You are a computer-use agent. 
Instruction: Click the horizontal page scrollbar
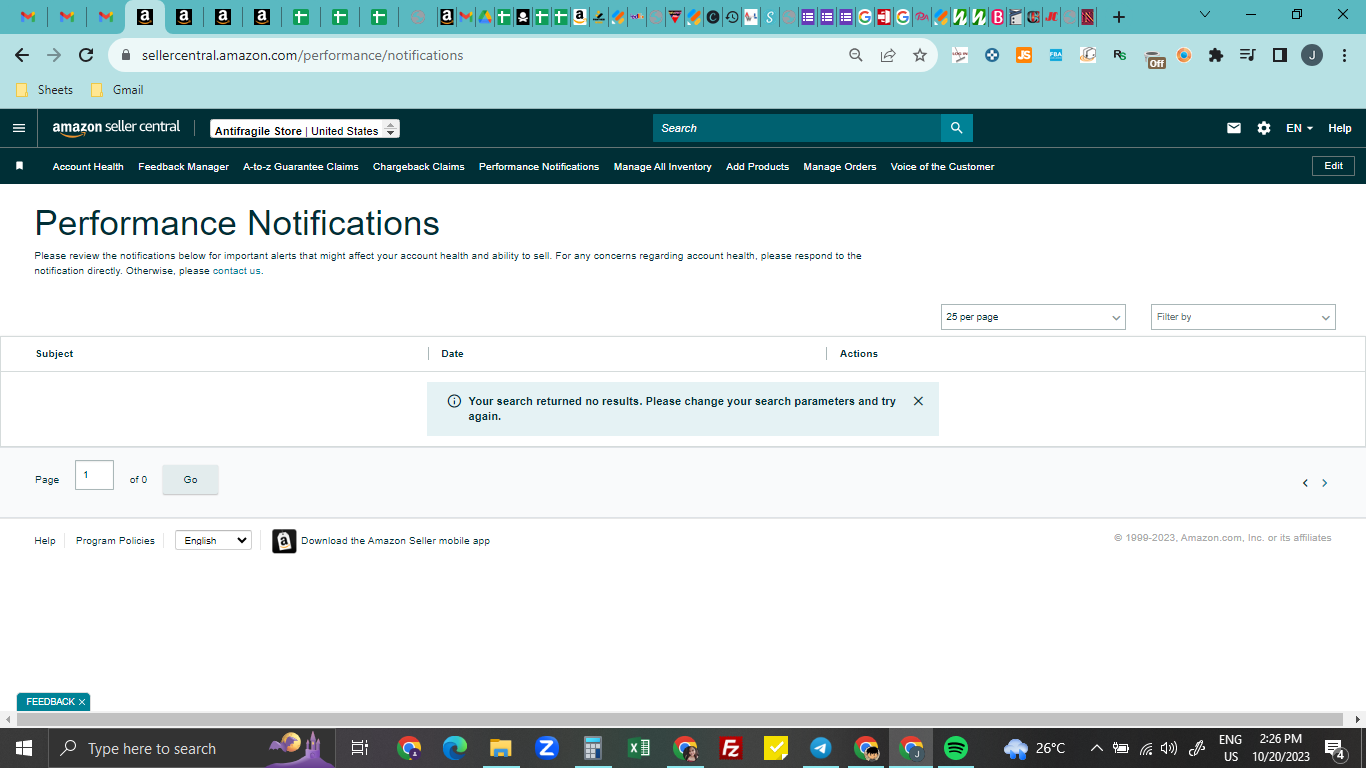682,719
